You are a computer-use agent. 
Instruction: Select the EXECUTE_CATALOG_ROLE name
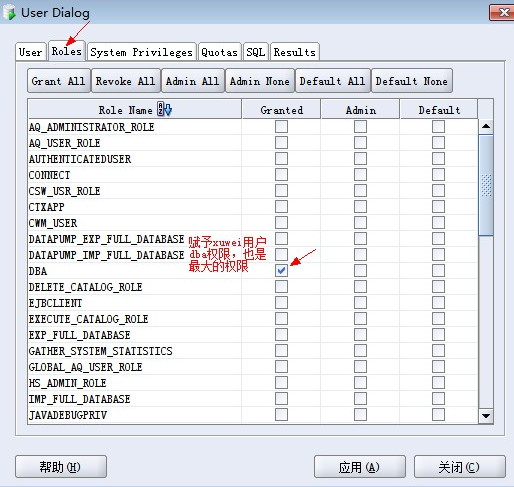(x=88, y=319)
